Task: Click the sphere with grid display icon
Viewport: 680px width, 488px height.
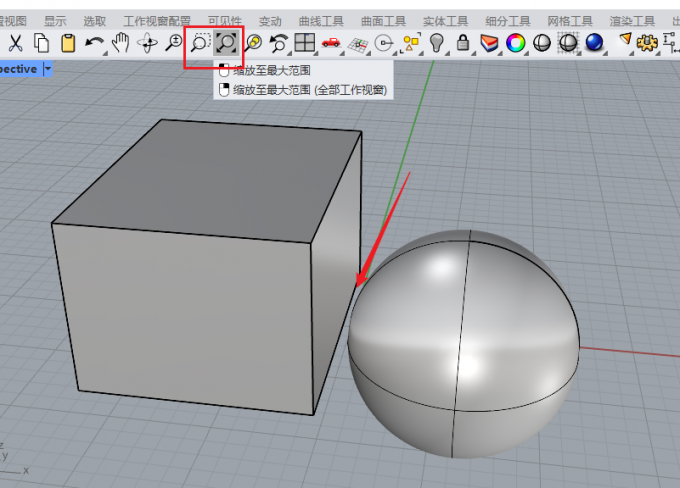Action: coord(568,43)
